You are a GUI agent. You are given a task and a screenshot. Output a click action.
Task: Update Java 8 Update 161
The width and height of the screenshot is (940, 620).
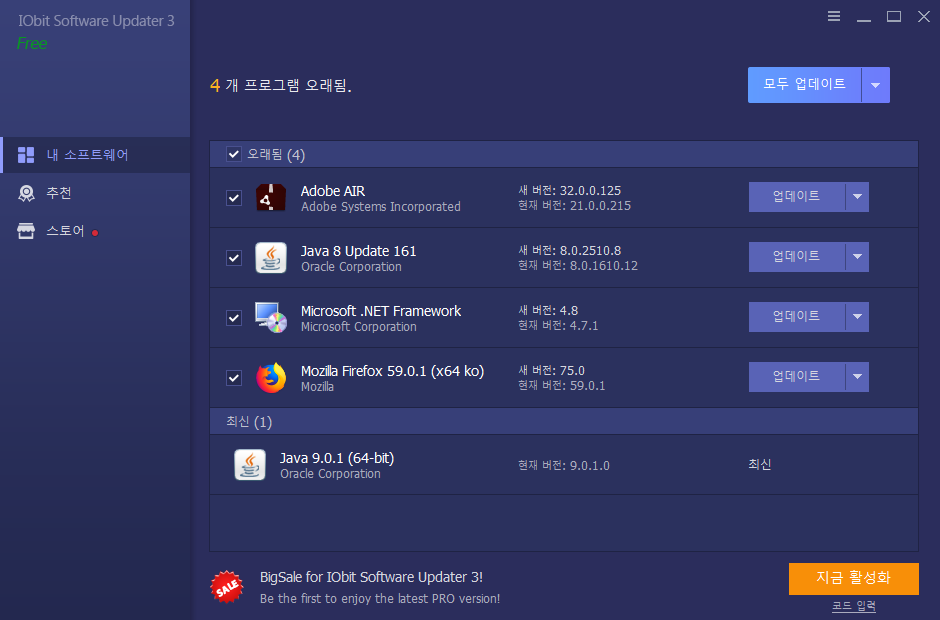[x=797, y=257]
